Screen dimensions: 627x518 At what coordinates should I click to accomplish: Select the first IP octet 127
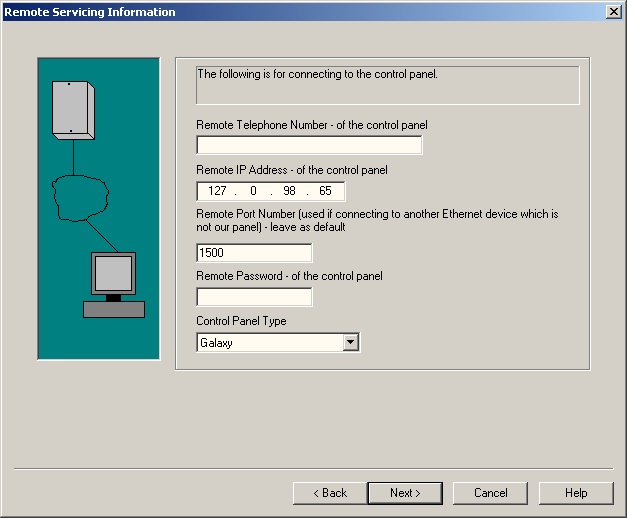tap(218, 192)
